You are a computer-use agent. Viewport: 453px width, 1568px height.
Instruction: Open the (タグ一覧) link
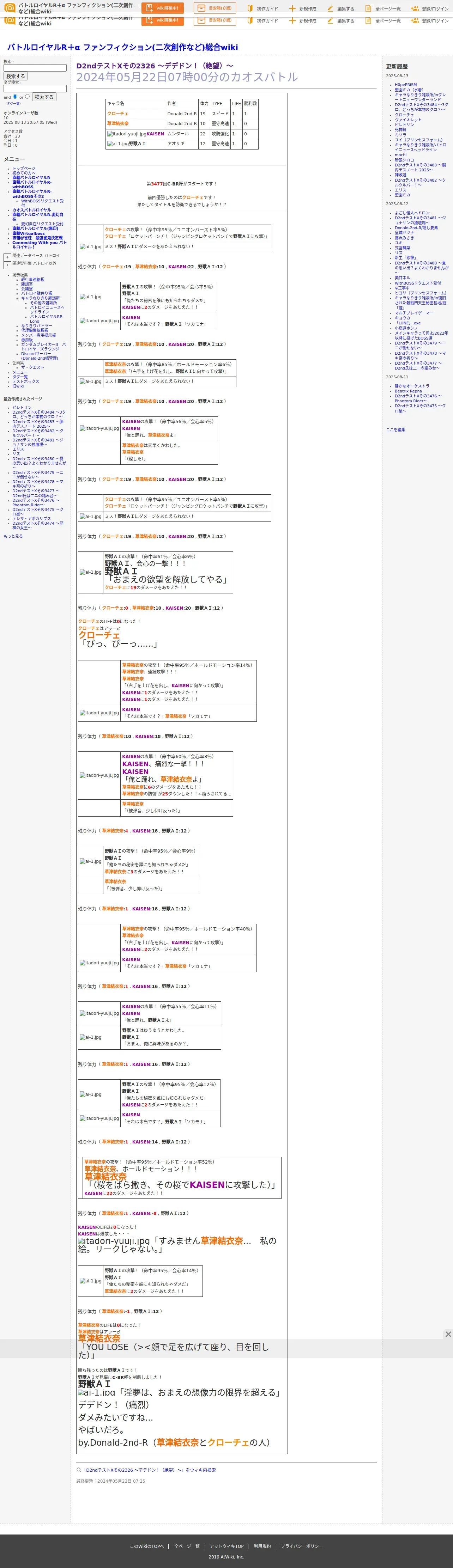click(x=13, y=103)
